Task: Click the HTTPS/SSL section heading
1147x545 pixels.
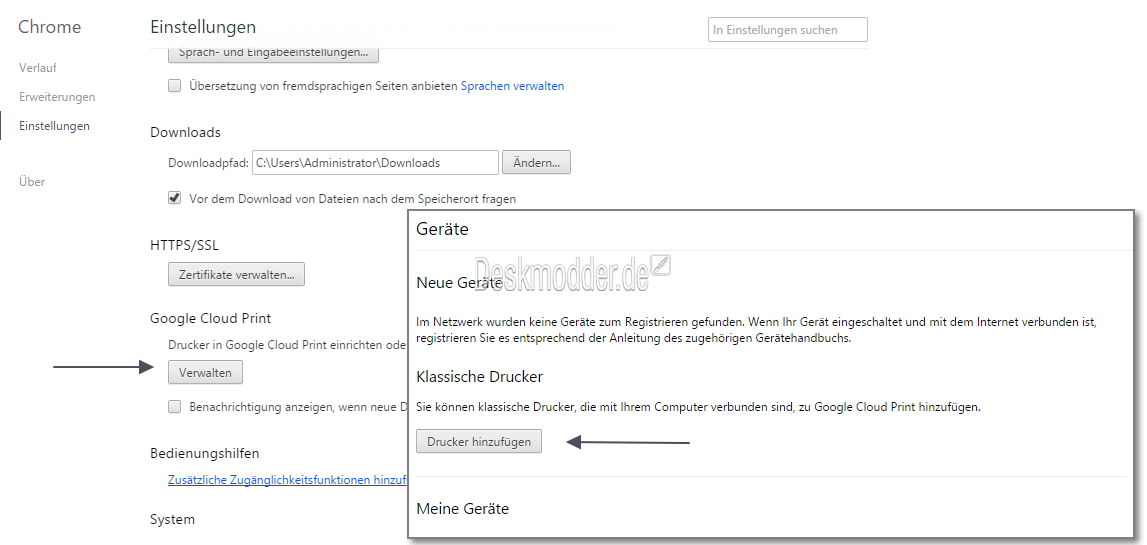Action: pyautogui.click(x=184, y=245)
